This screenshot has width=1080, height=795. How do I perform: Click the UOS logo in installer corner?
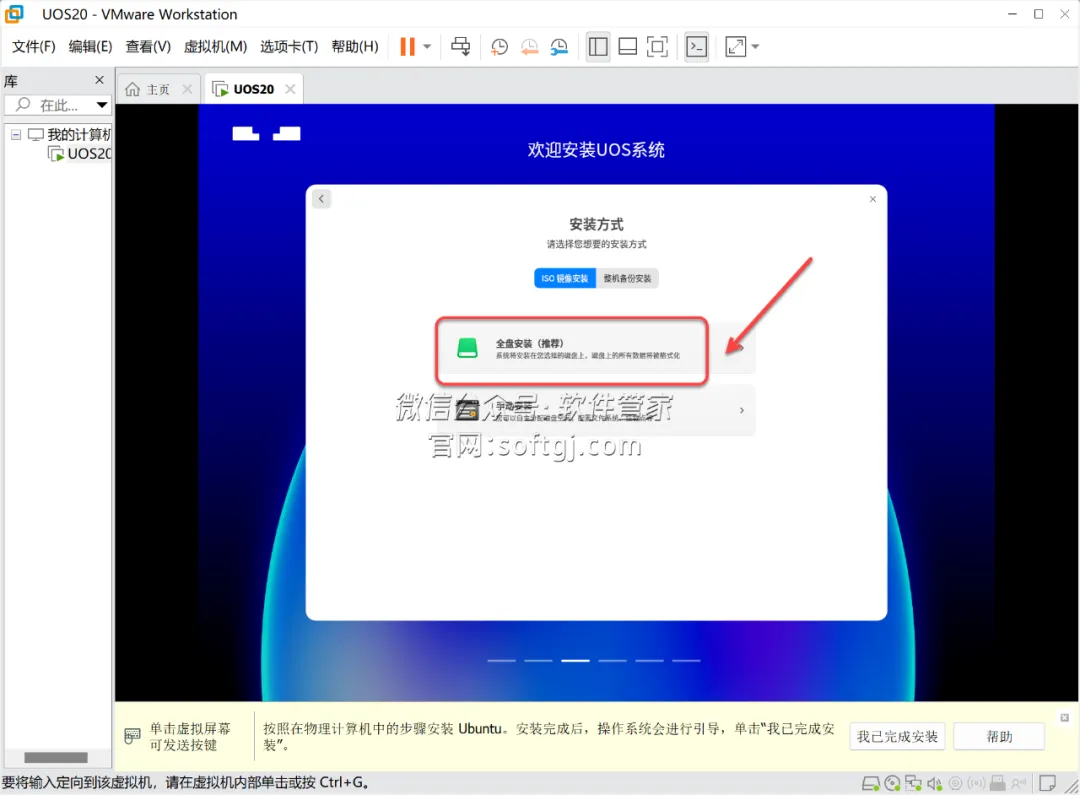click(266, 134)
